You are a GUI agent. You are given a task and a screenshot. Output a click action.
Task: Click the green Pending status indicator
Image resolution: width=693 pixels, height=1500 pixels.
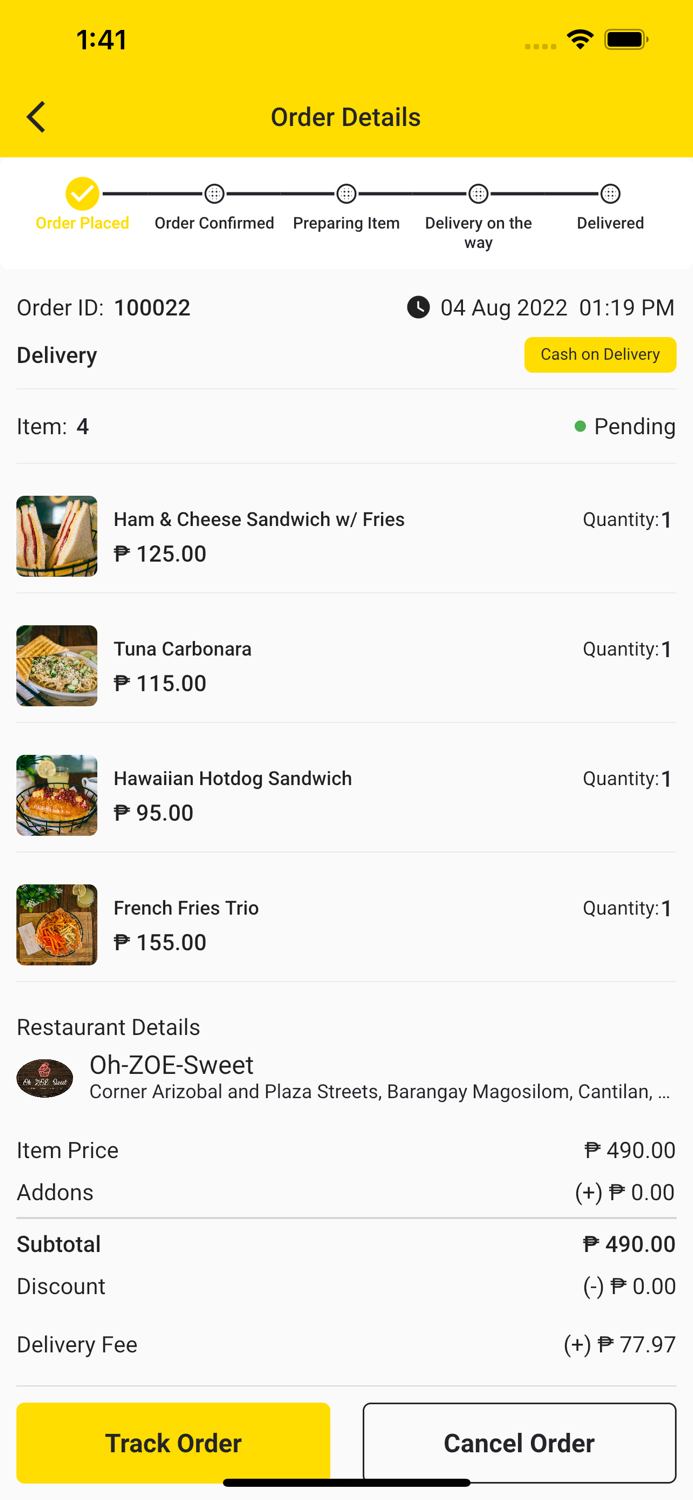[x=581, y=426]
